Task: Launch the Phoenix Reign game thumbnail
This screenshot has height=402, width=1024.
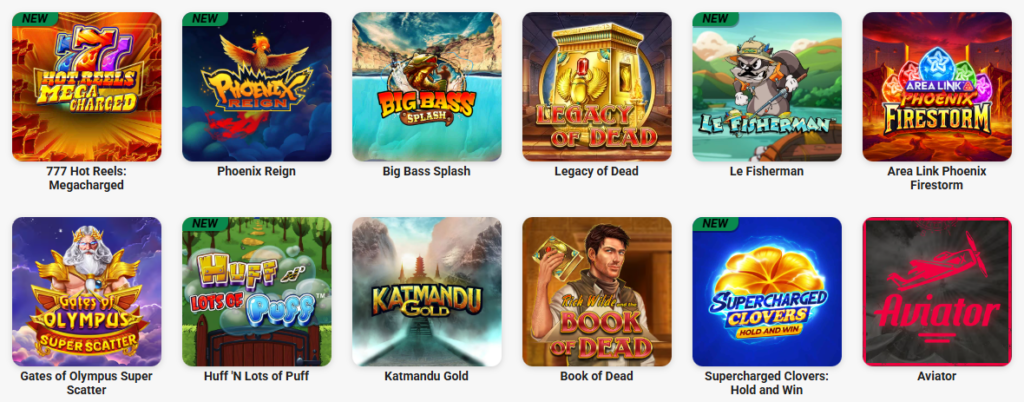Action: click(x=257, y=87)
